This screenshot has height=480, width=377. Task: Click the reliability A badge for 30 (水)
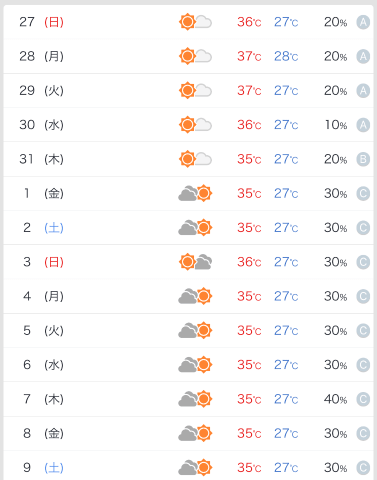[363, 125]
